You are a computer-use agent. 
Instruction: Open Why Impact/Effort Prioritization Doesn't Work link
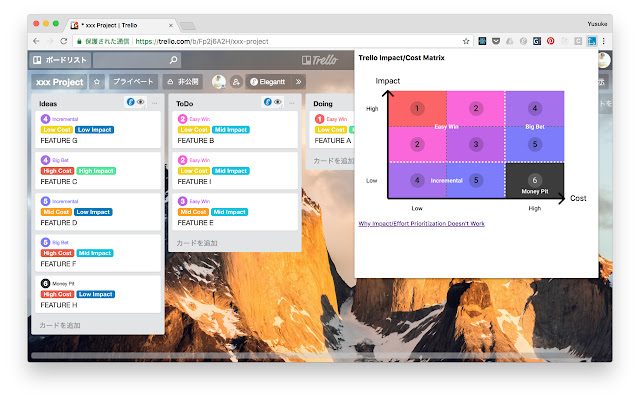421,223
